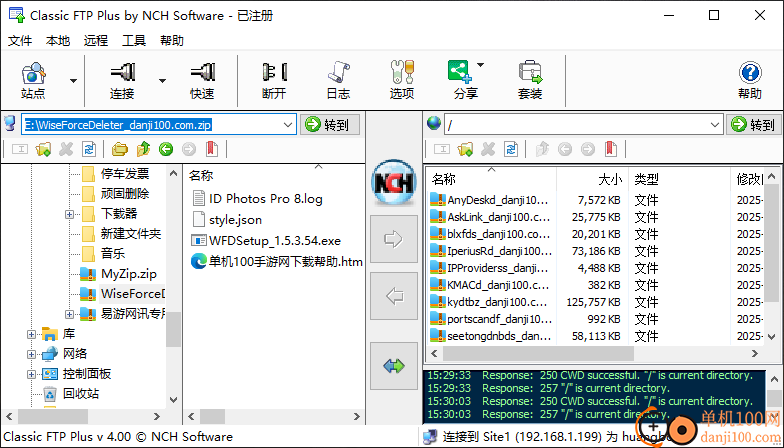Image resolution: width=784 pixels, height=448 pixels.
Task: Click the NCH logo icon
Action: pos(394,182)
